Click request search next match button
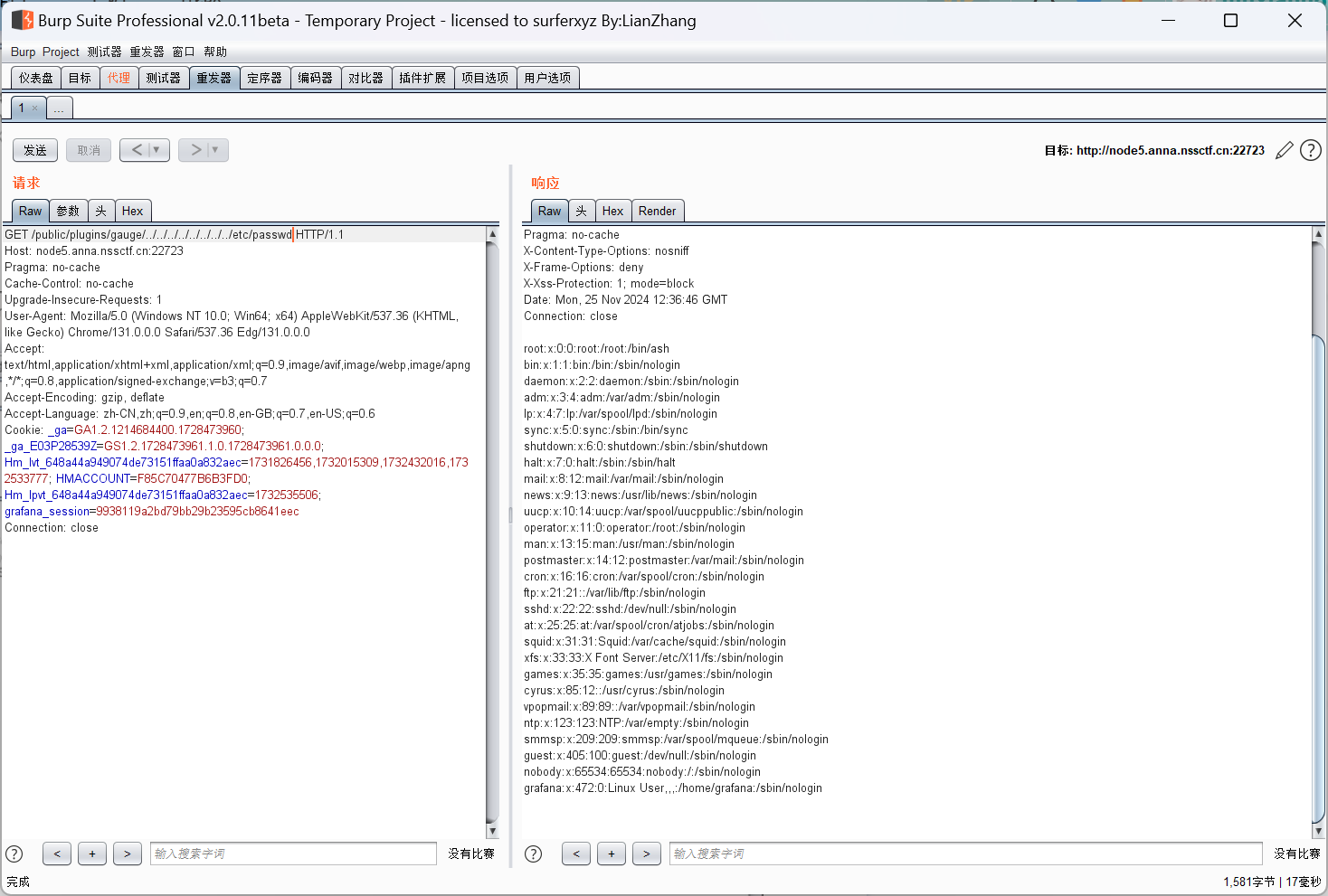Viewport: 1328px width, 896px height. pos(128,854)
